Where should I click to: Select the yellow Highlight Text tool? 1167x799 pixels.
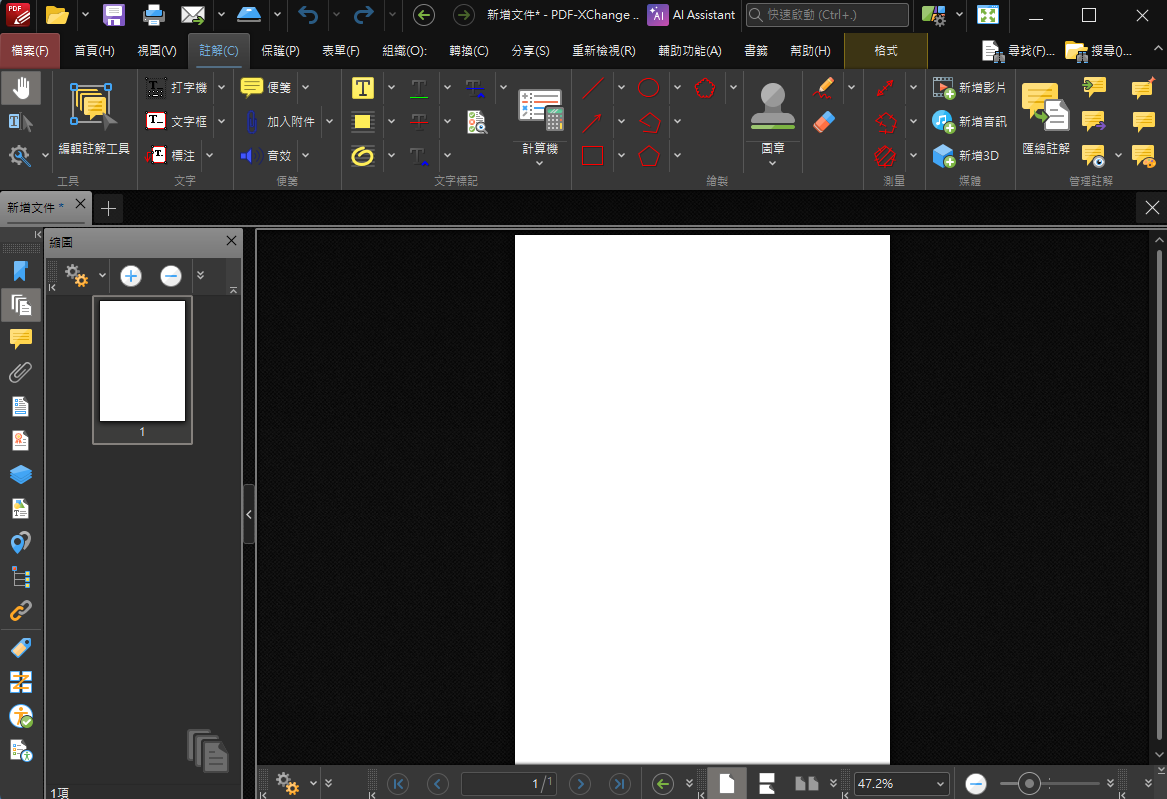(363, 88)
